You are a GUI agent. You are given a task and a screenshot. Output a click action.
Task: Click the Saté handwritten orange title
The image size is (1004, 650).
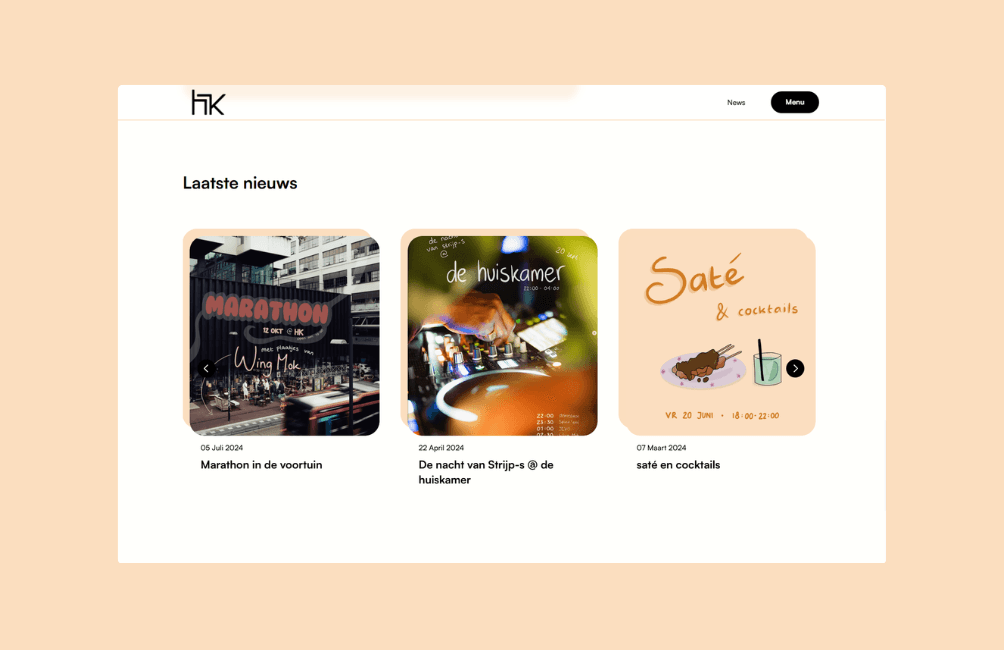point(695,279)
